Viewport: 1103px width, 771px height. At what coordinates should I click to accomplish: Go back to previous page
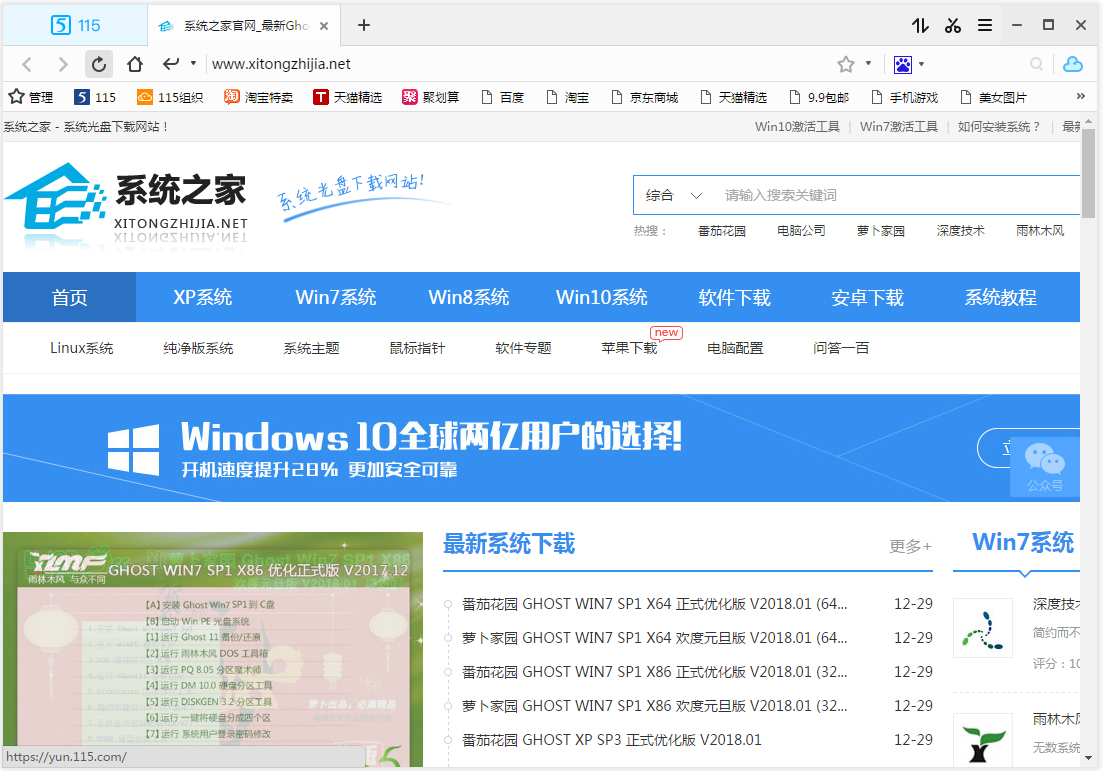tap(27, 65)
